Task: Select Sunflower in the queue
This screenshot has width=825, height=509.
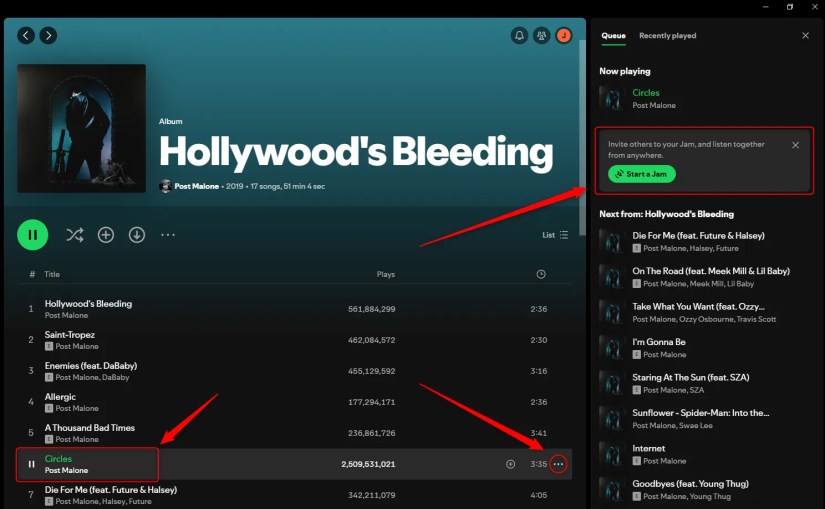Action: (701, 413)
